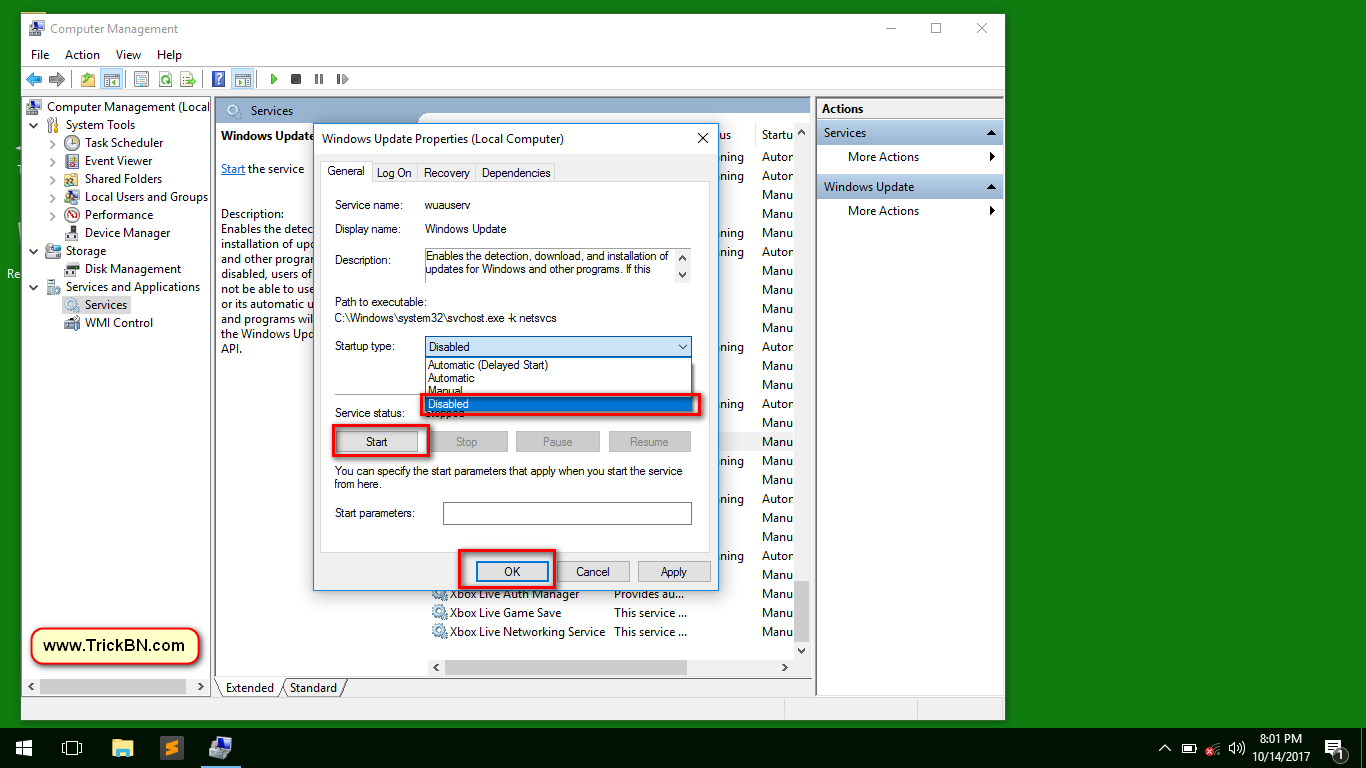Click the volume icon in system tray
Viewport: 1366px width, 768px height.
tap(1236, 748)
